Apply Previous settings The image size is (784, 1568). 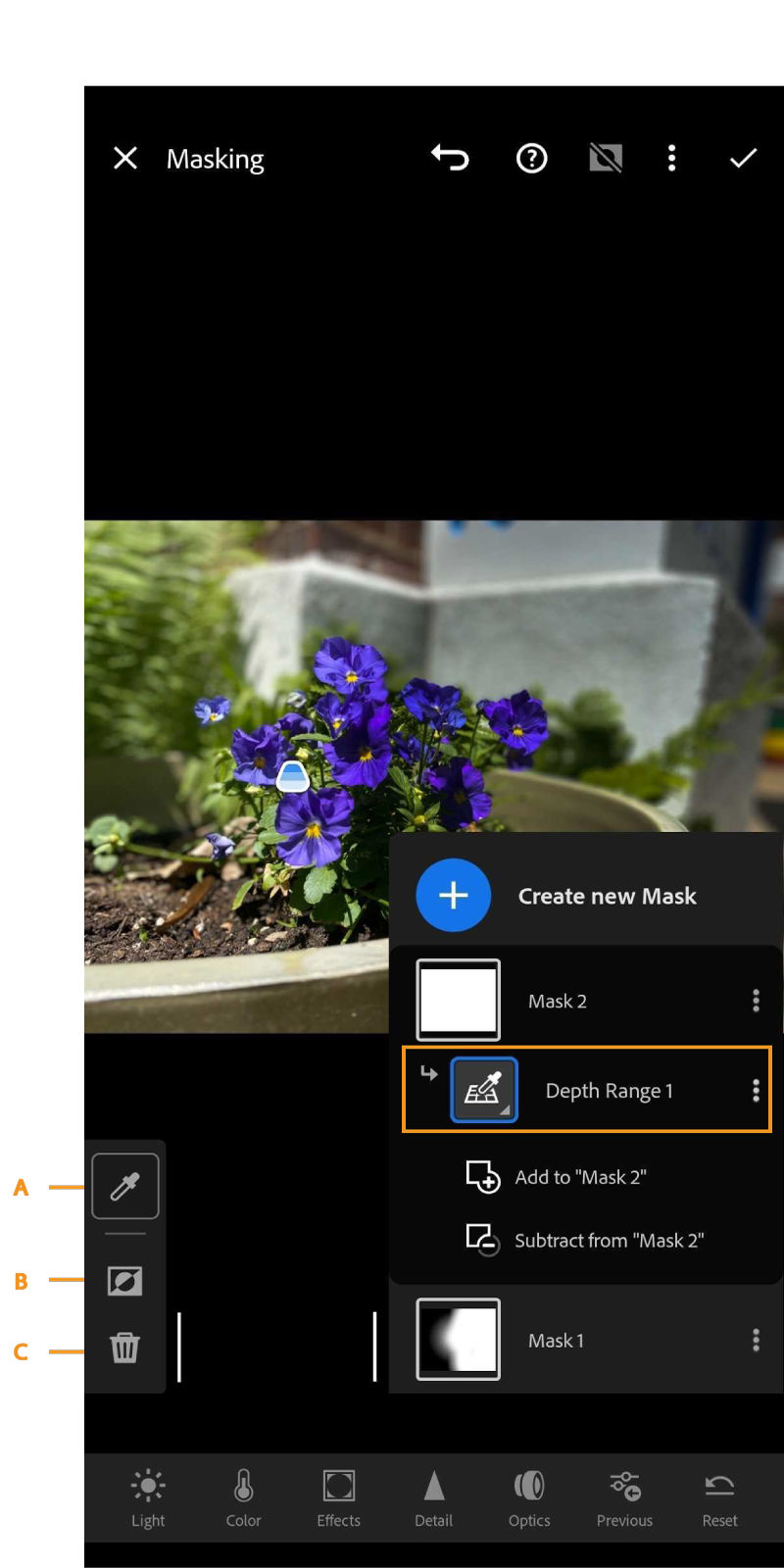point(624,1497)
